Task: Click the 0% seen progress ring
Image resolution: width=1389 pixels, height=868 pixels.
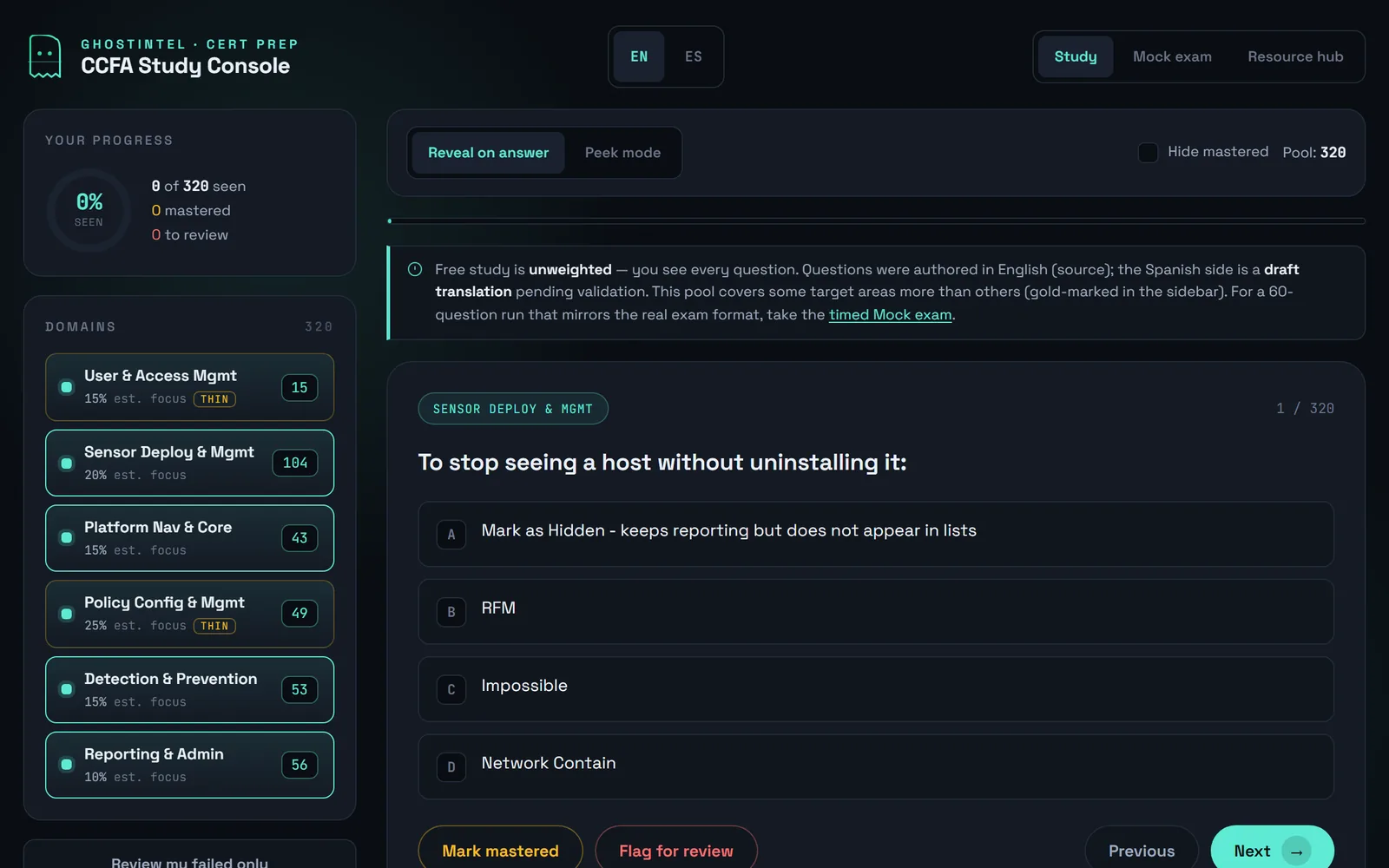Action: 89,210
